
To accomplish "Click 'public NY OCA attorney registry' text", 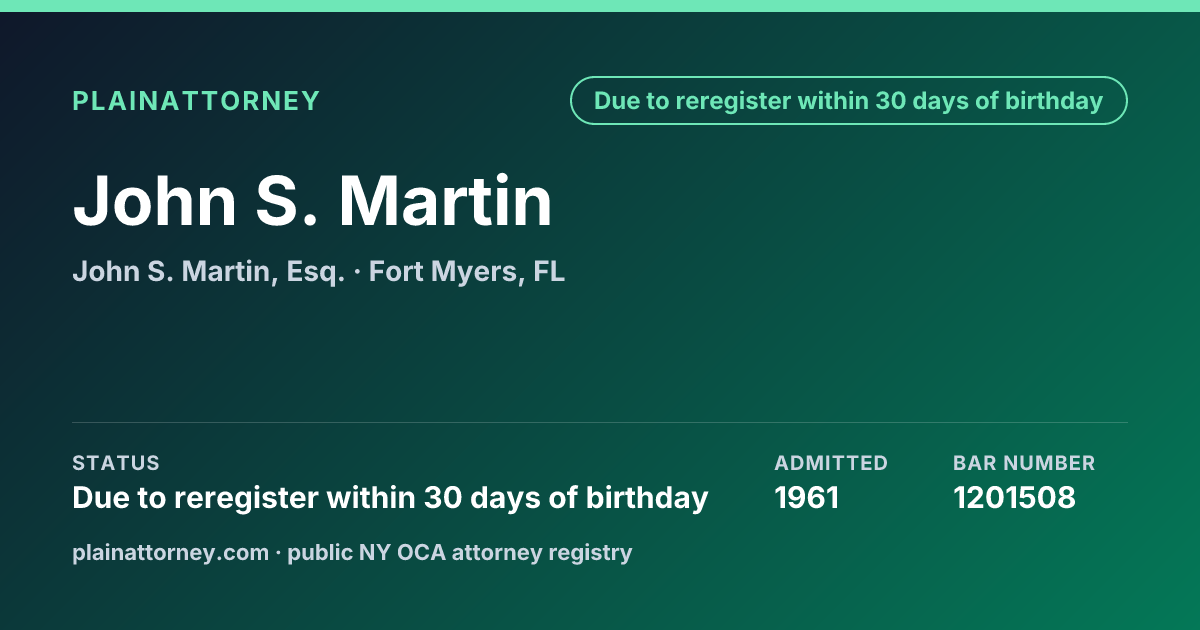I will (x=460, y=552).
